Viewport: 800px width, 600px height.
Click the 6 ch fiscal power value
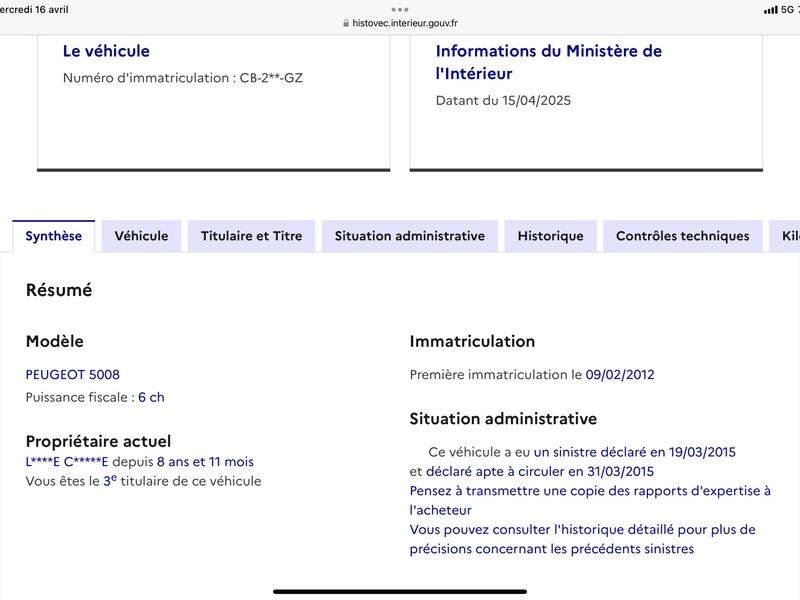click(x=151, y=397)
